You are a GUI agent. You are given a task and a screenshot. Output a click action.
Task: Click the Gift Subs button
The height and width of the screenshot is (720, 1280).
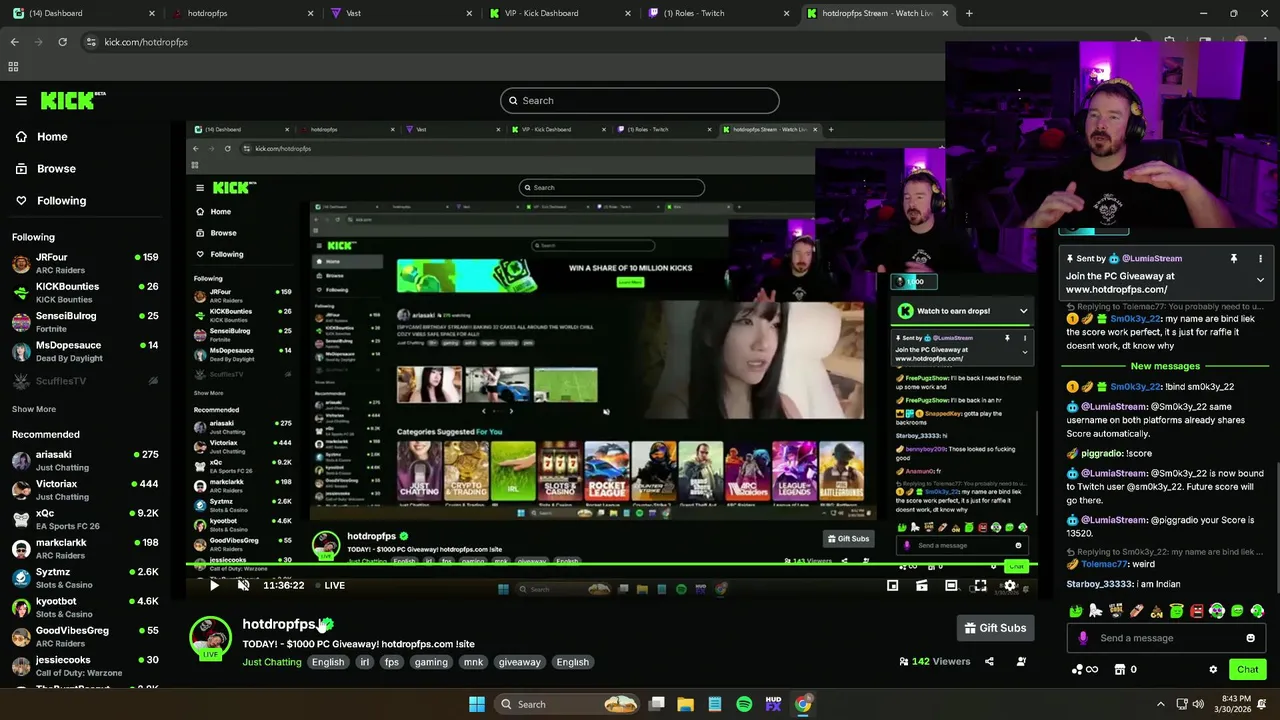tap(994, 628)
